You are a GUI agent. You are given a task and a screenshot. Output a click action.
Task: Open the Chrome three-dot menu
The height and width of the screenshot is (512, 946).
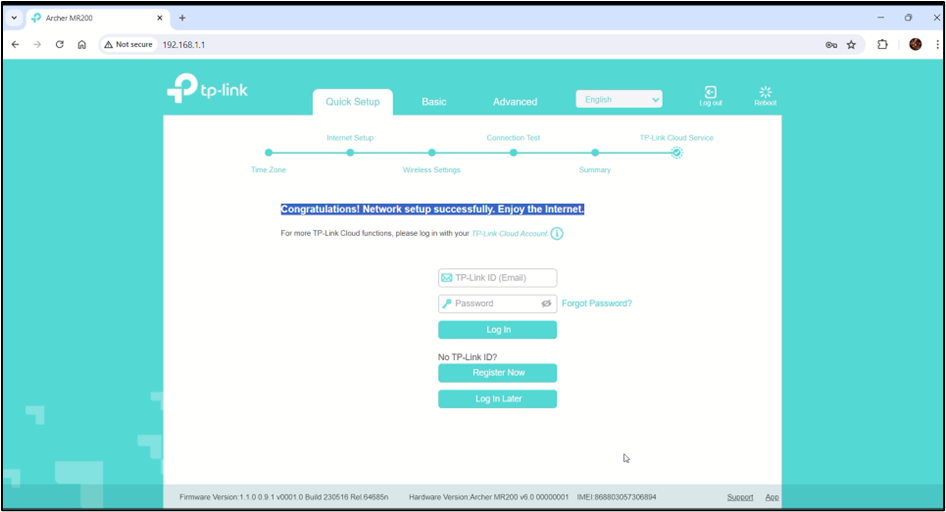tap(937, 45)
